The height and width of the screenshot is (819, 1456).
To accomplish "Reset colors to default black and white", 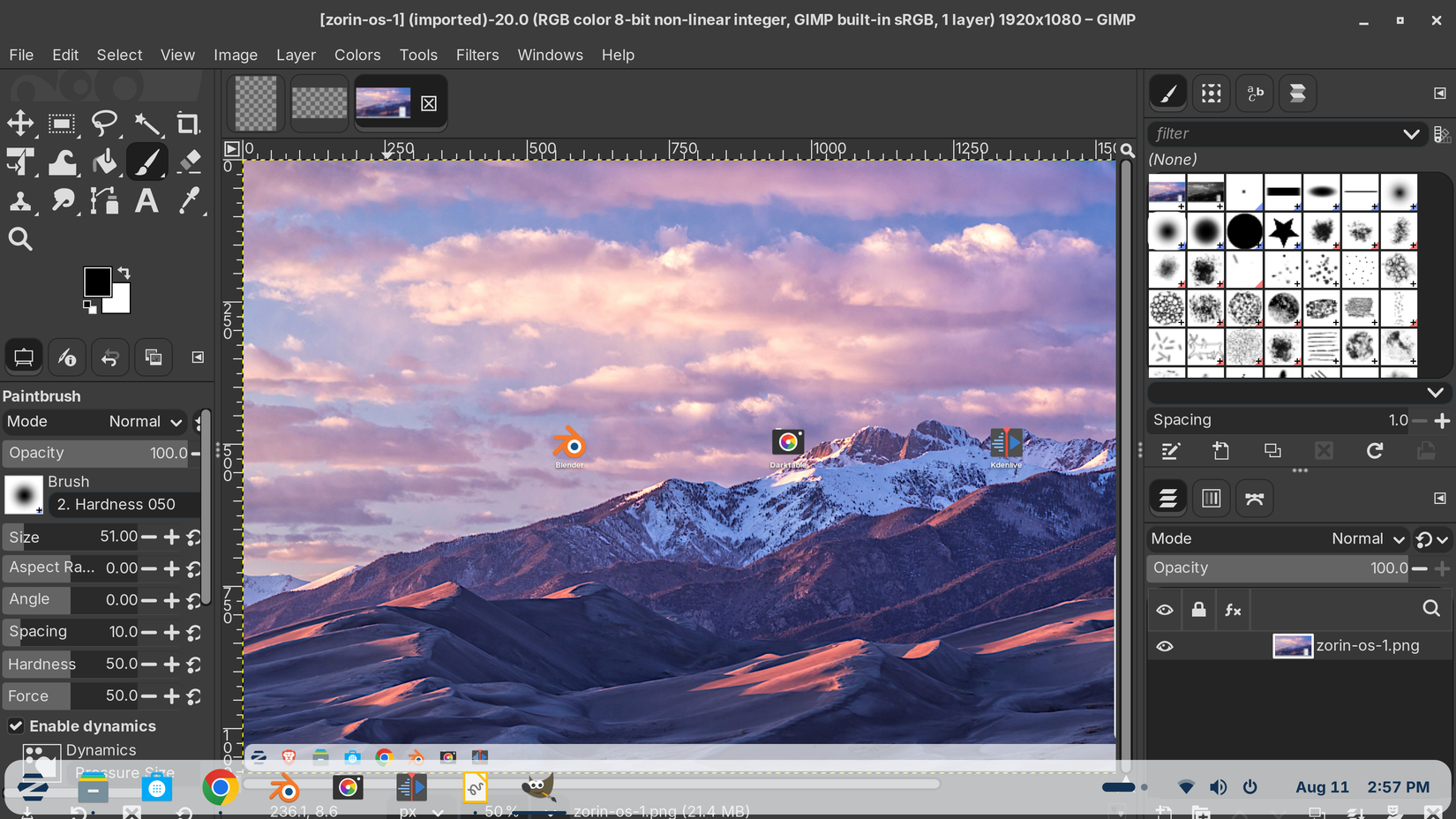I will (90, 307).
